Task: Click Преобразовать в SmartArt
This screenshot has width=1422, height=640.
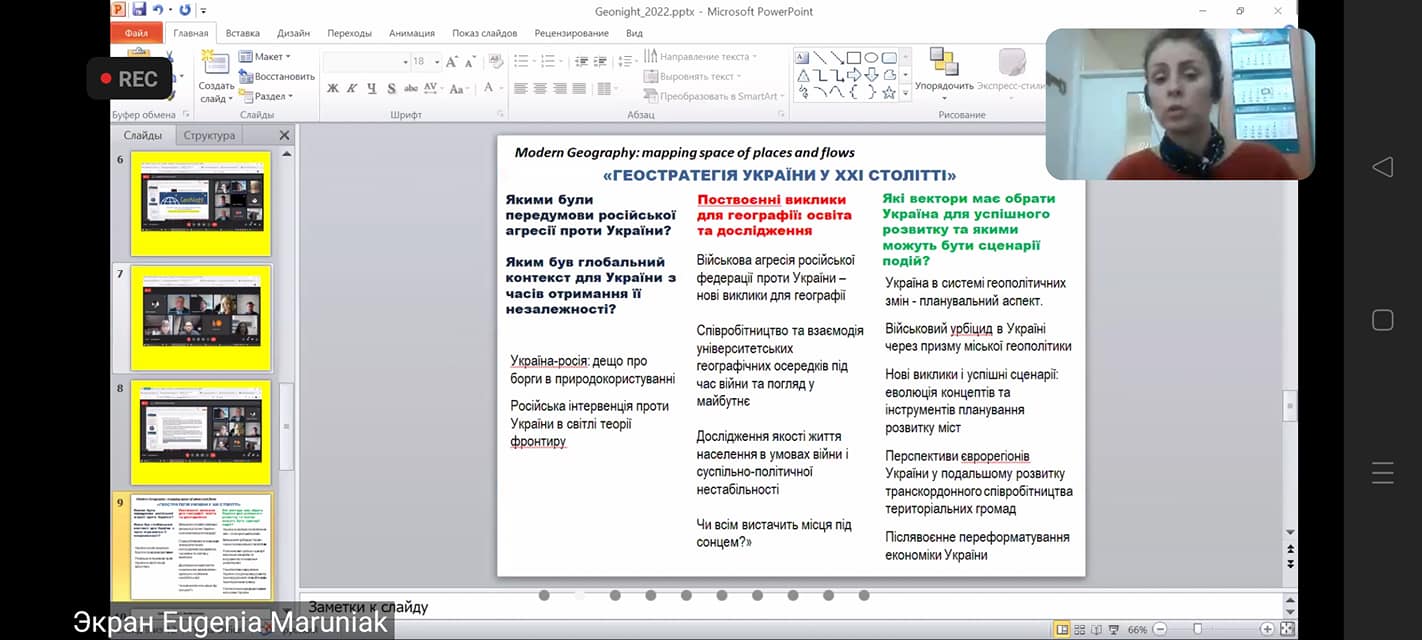Action: point(714,96)
